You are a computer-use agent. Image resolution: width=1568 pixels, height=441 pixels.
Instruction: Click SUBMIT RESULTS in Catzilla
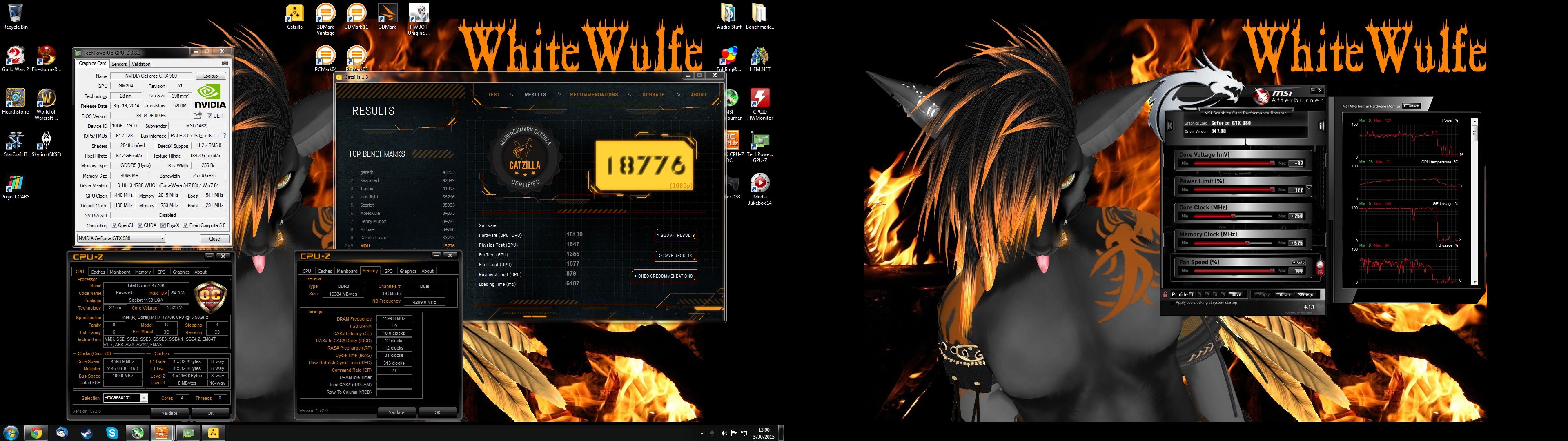coord(676,235)
